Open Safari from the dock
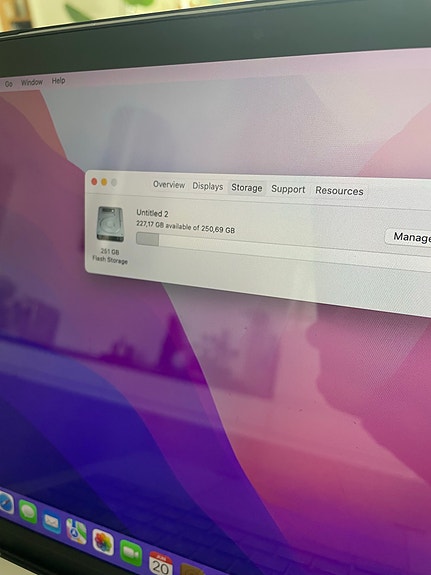The width and height of the screenshot is (431, 575). pos(5,503)
